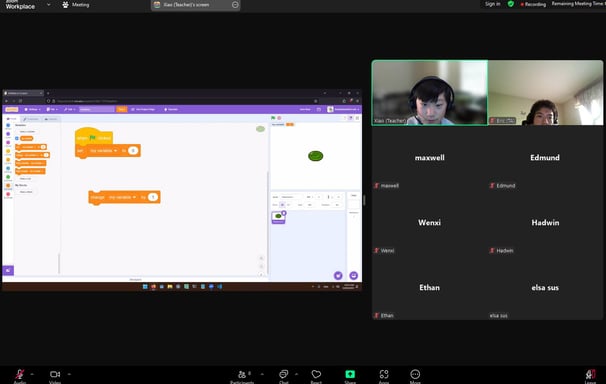Click the value field of the set block
The width and height of the screenshot is (606, 384).
133,150
